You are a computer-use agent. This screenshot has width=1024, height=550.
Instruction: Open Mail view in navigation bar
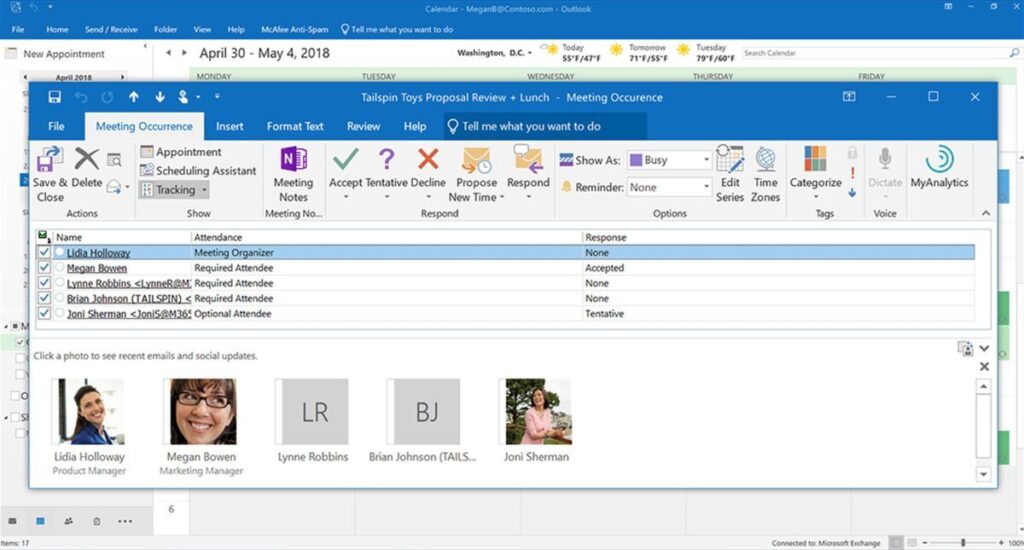pos(12,521)
